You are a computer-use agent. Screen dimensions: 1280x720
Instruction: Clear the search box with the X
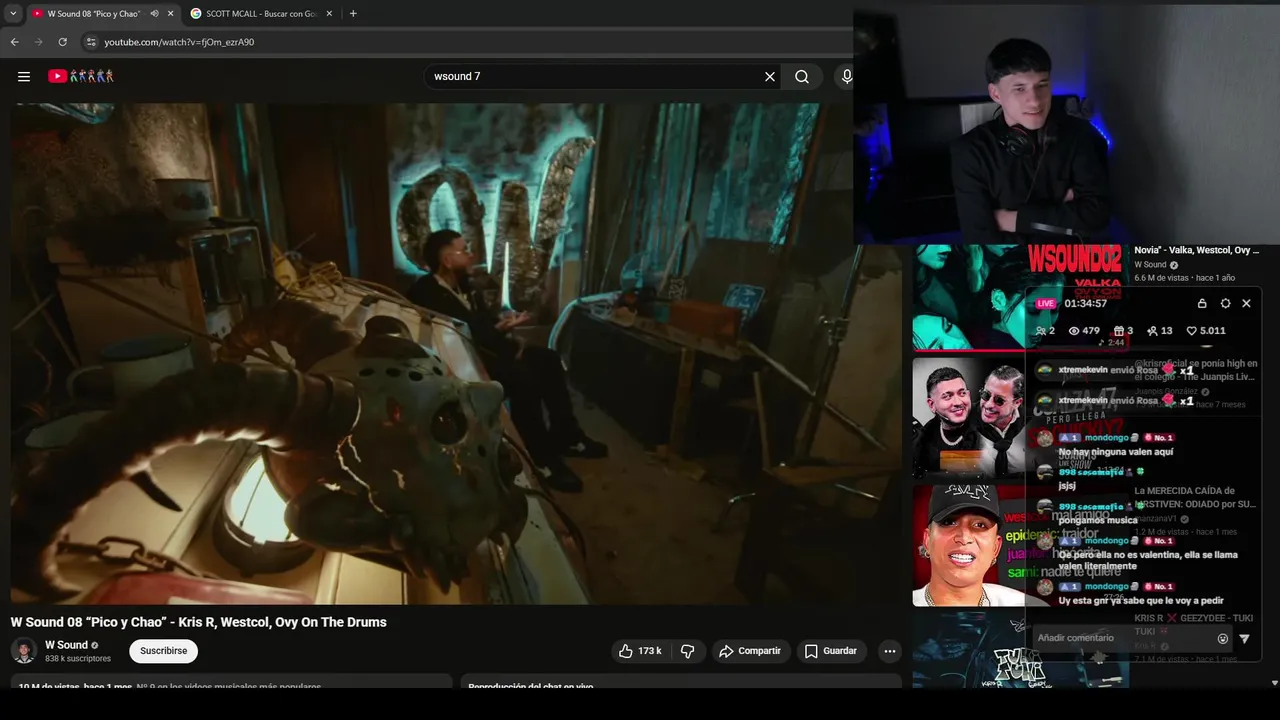coord(770,76)
